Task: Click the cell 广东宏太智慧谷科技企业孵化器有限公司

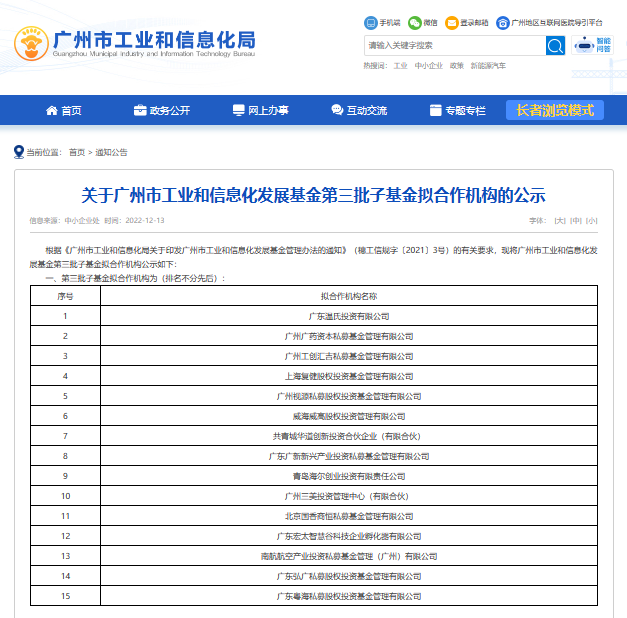Action: (349, 536)
